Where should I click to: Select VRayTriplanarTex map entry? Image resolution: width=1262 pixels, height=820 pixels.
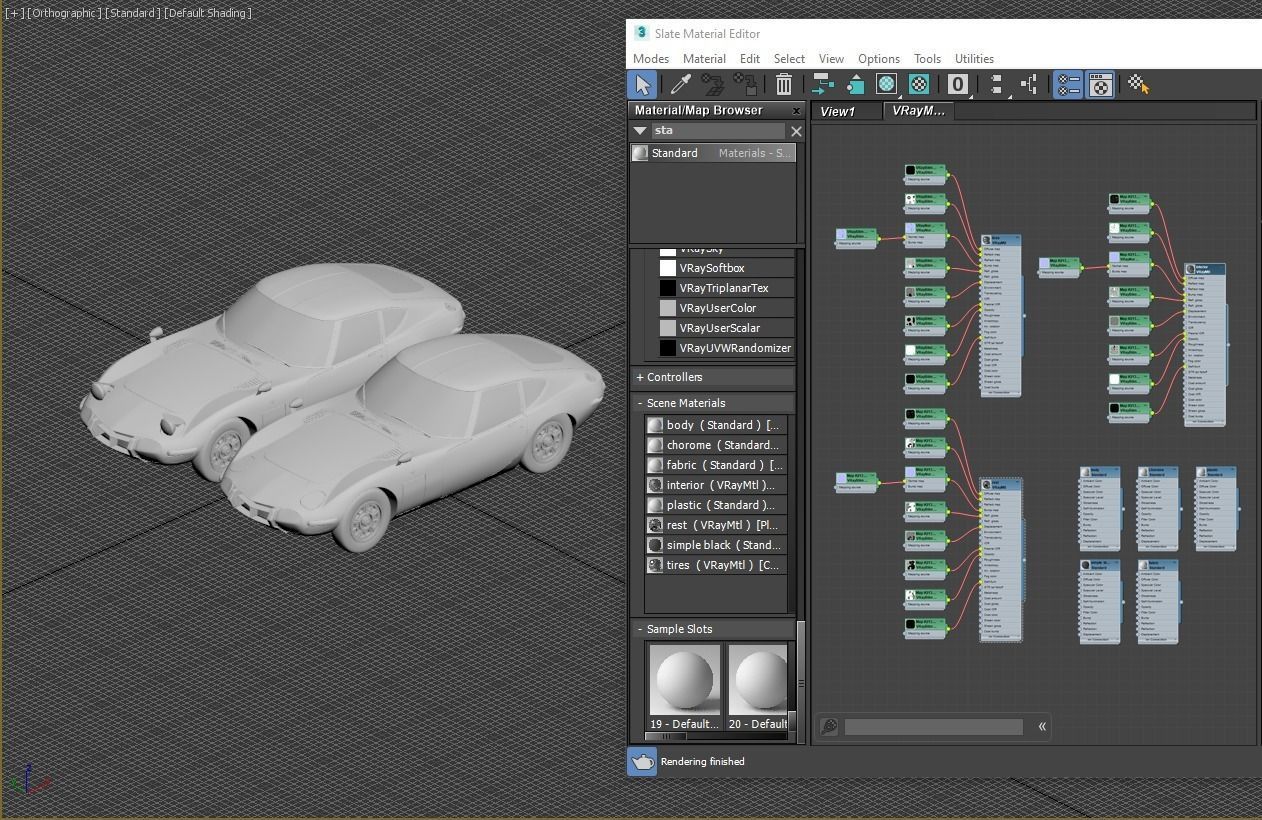(x=726, y=288)
